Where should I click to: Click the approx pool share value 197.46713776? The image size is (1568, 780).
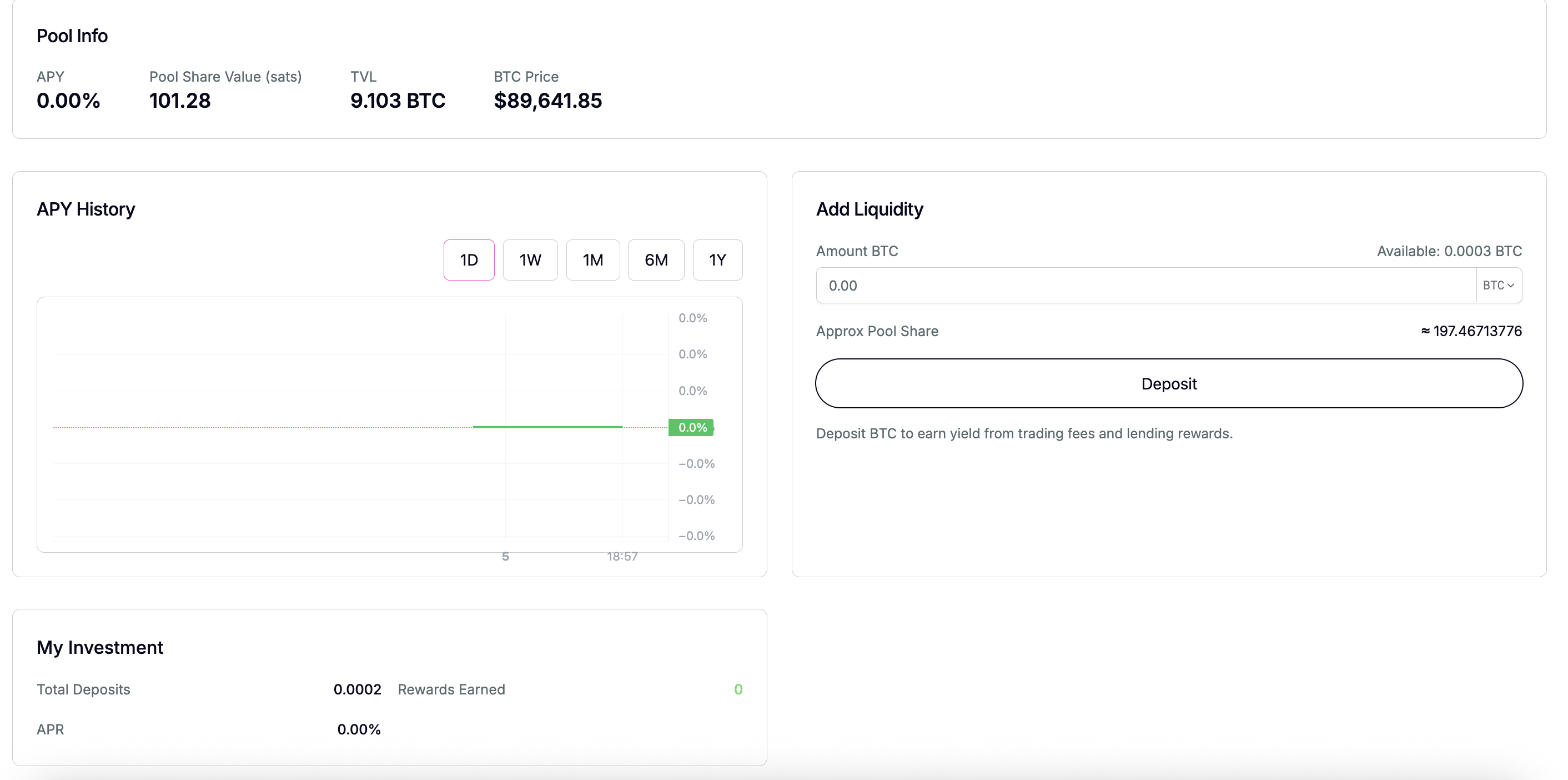pyautogui.click(x=1471, y=331)
